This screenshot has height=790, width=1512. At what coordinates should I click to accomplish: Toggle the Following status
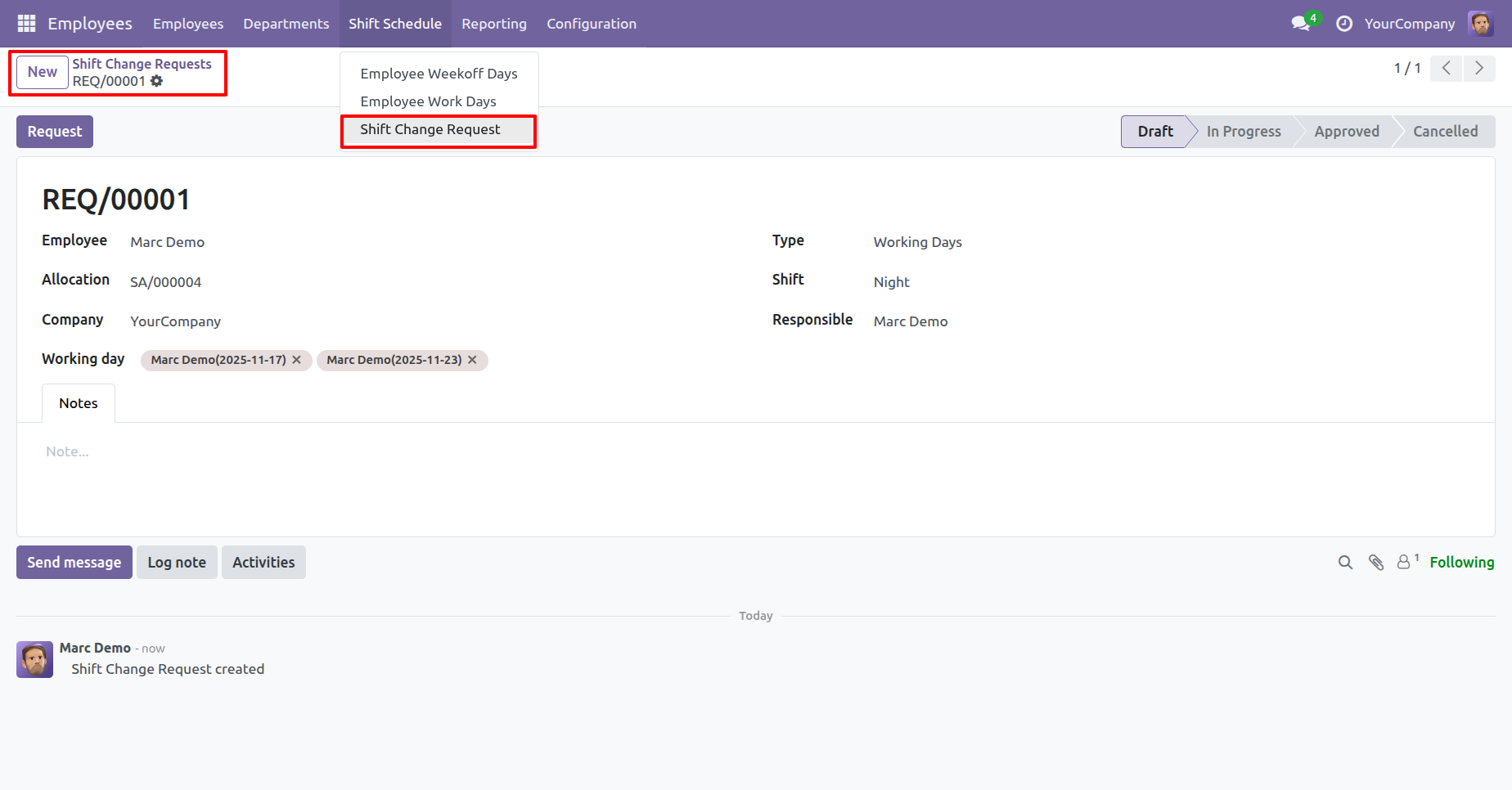[x=1461, y=563]
